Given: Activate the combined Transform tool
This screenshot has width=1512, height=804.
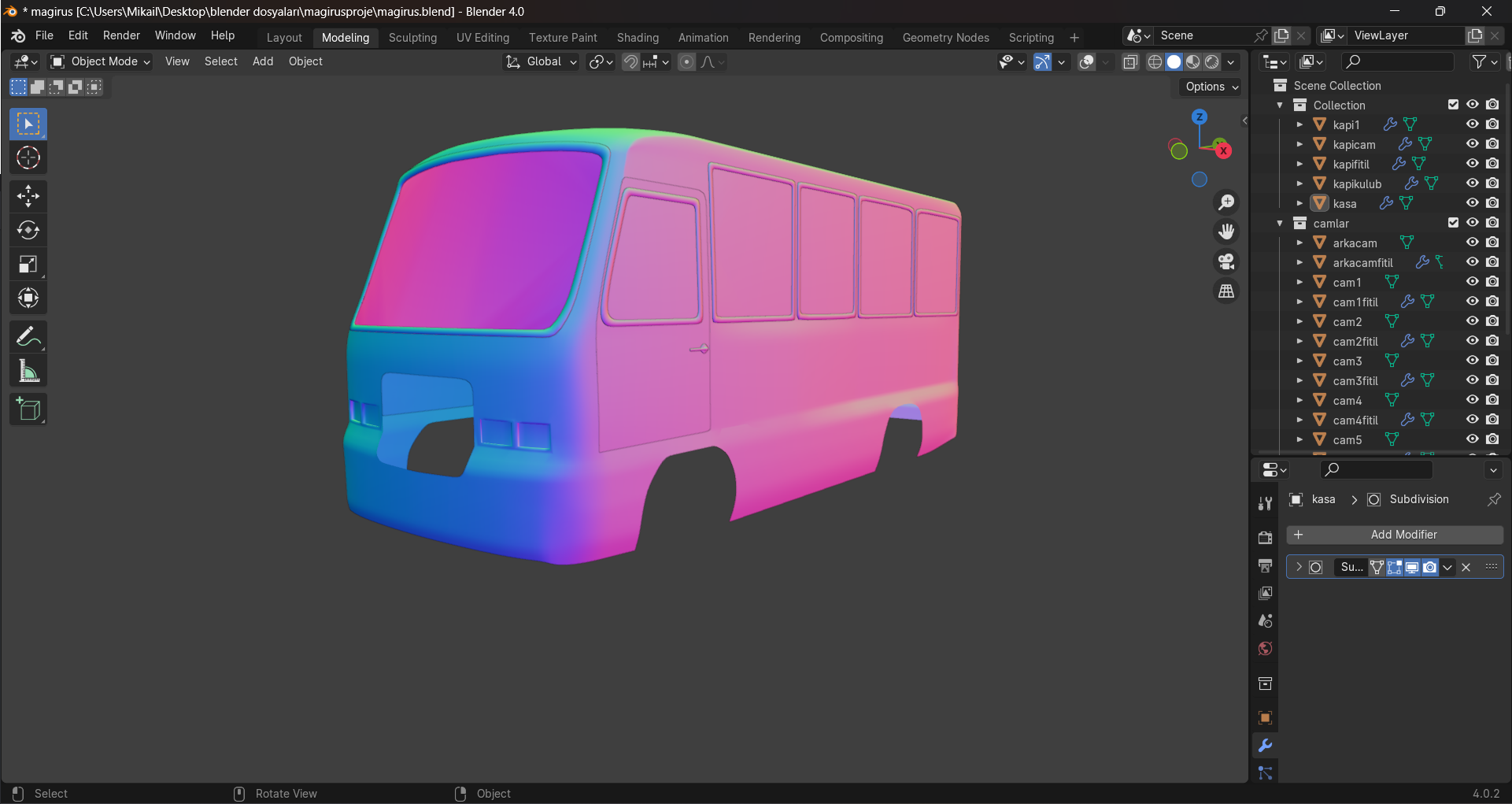Looking at the screenshot, I should 28,298.
